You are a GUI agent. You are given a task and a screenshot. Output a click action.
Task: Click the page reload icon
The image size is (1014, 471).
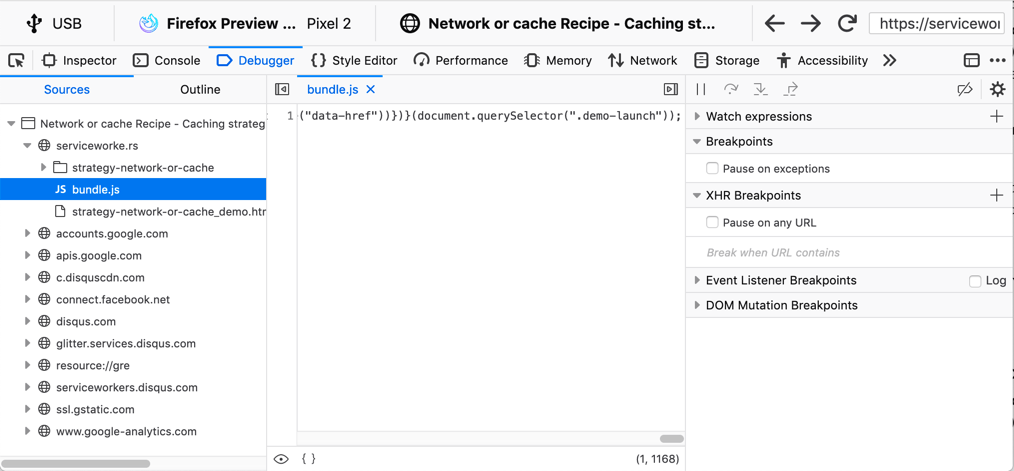[x=847, y=23]
